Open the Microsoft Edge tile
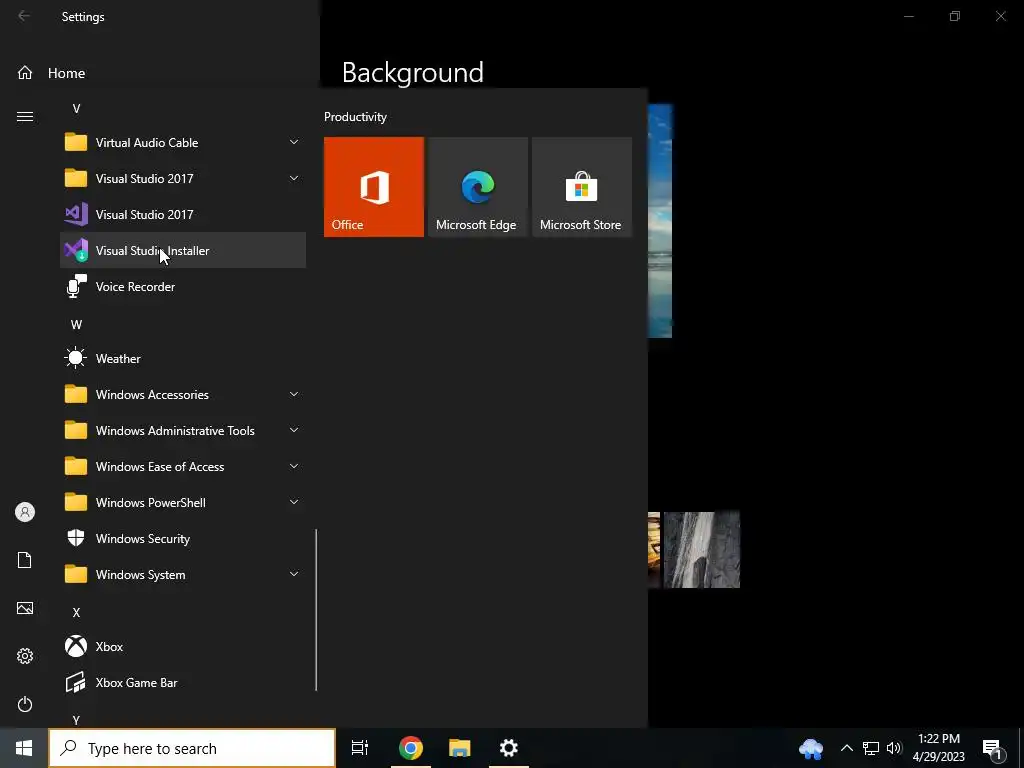This screenshot has width=1024, height=768. 477,187
